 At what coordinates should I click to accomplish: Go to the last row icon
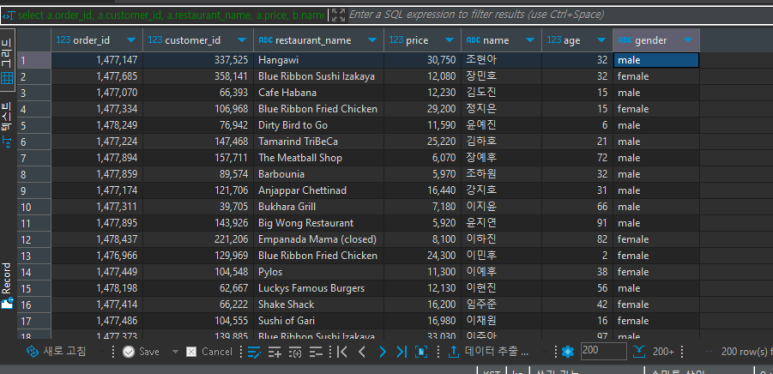(x=402, y=352)
